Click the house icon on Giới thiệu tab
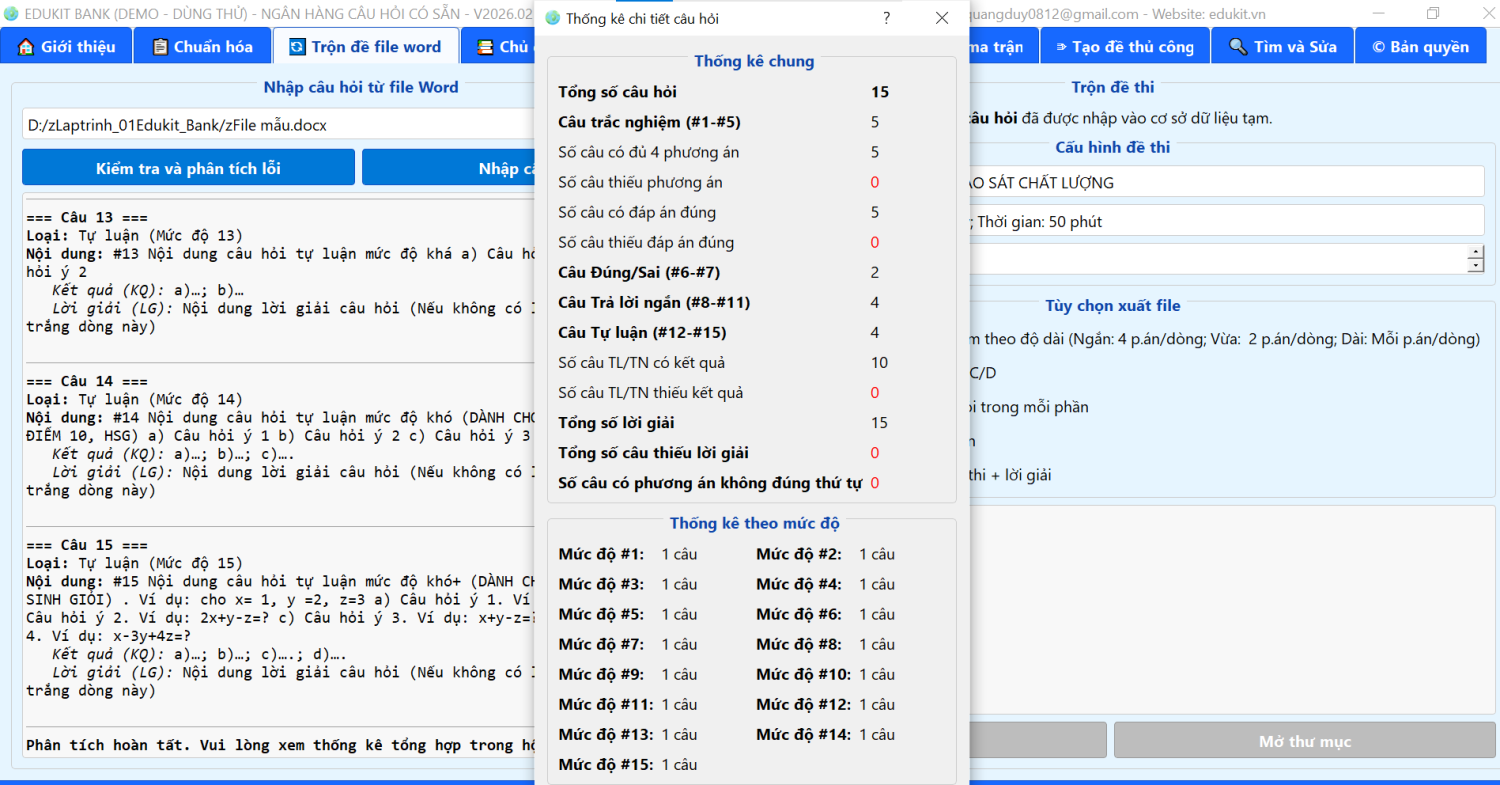Viewport: 1500px width, 785px height. (x=26, y=47)
